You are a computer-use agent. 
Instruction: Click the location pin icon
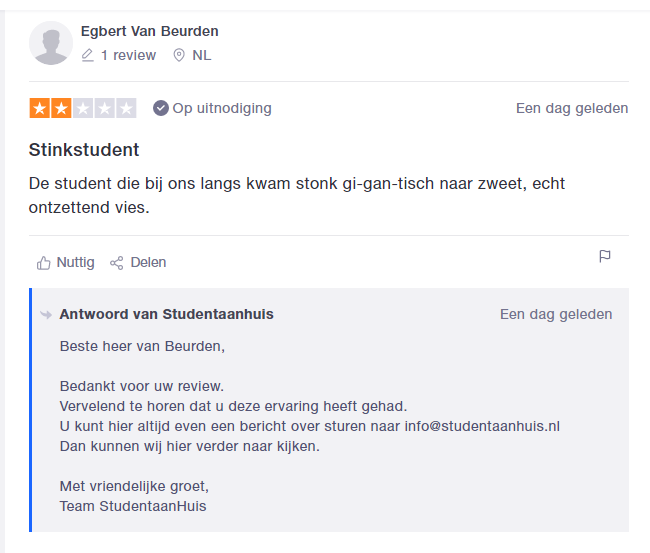[179, 55]
